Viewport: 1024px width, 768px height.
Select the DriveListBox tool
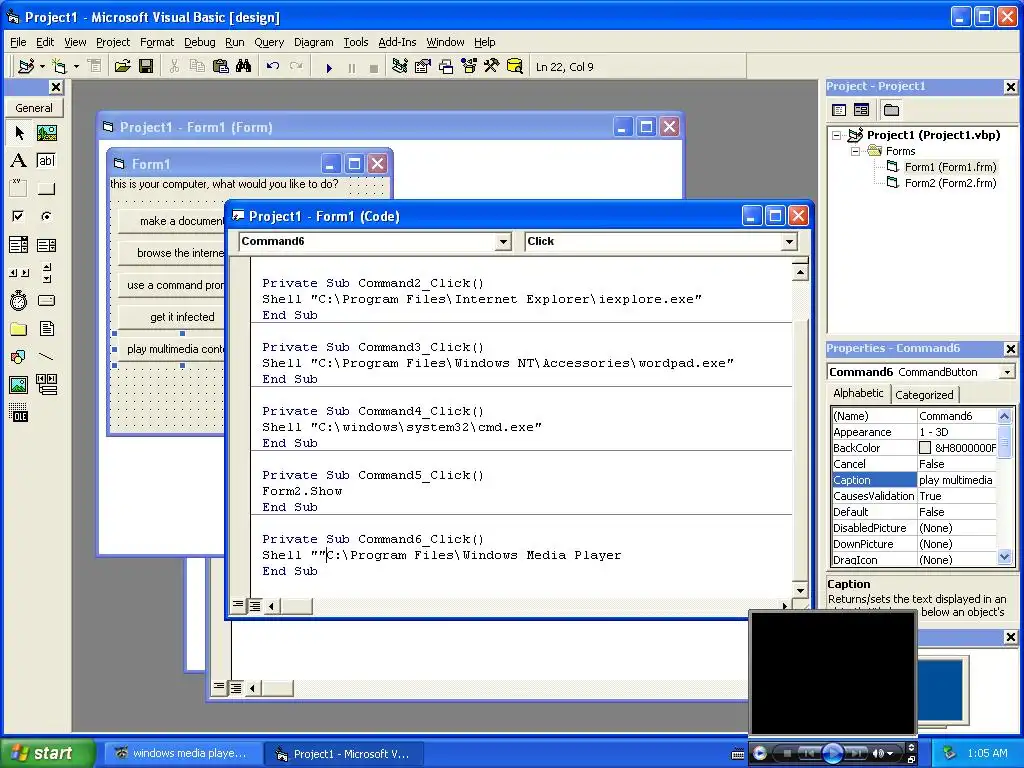pyautogui.click(x=46, y=300)
